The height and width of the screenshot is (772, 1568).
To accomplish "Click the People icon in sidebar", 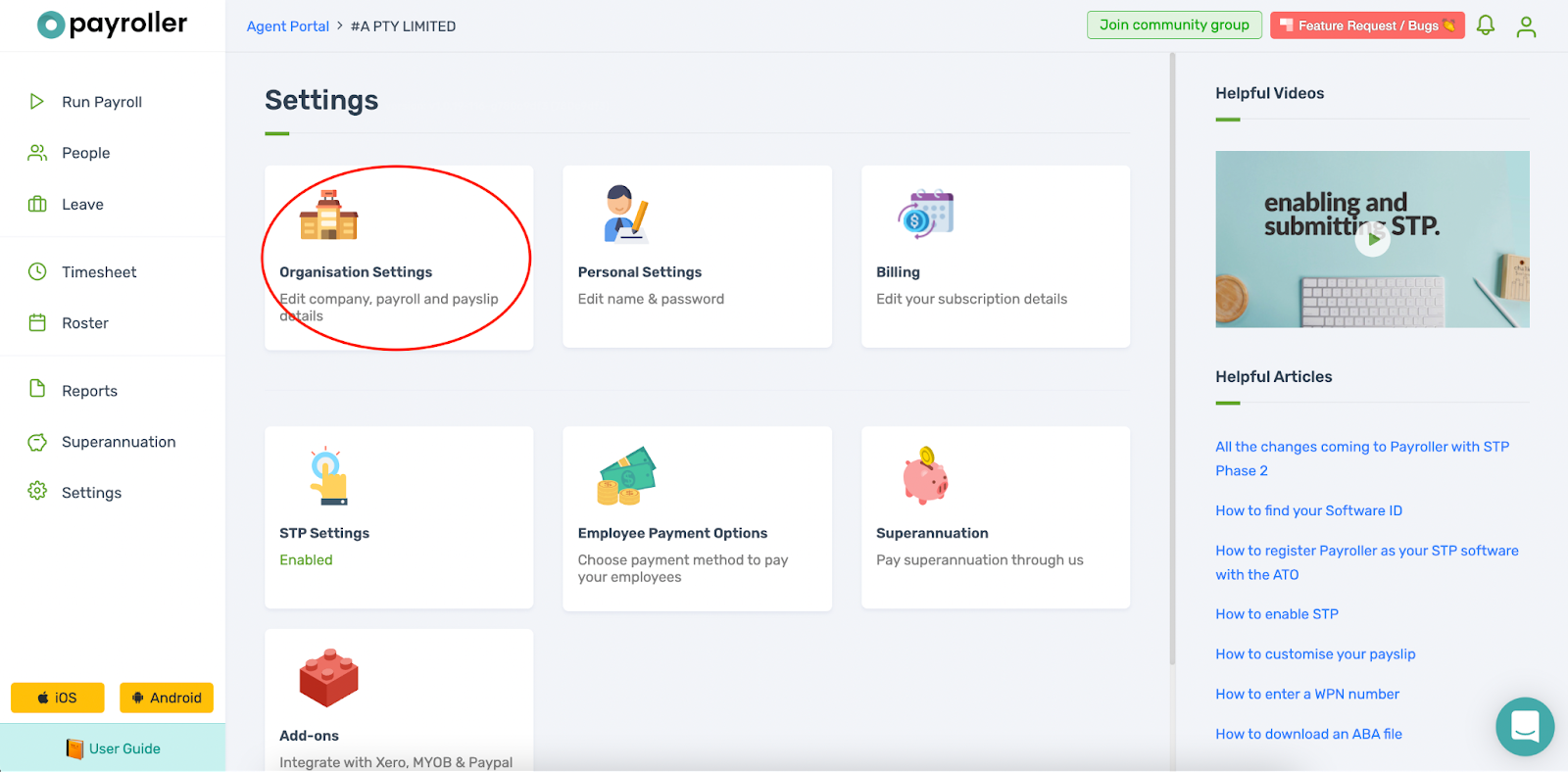I will 37,153.
